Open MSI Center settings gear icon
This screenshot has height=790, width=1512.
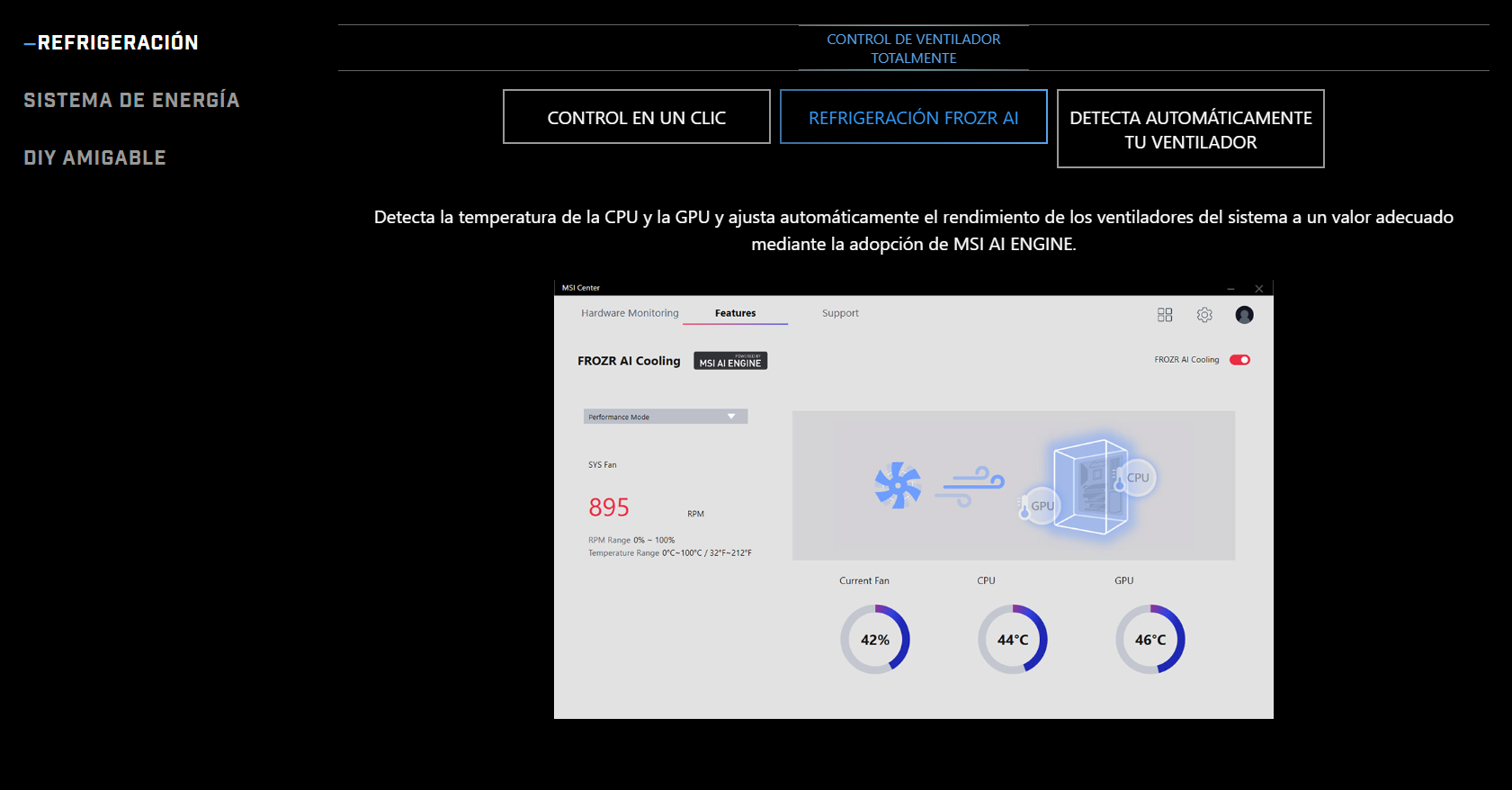pos(1204,315)
